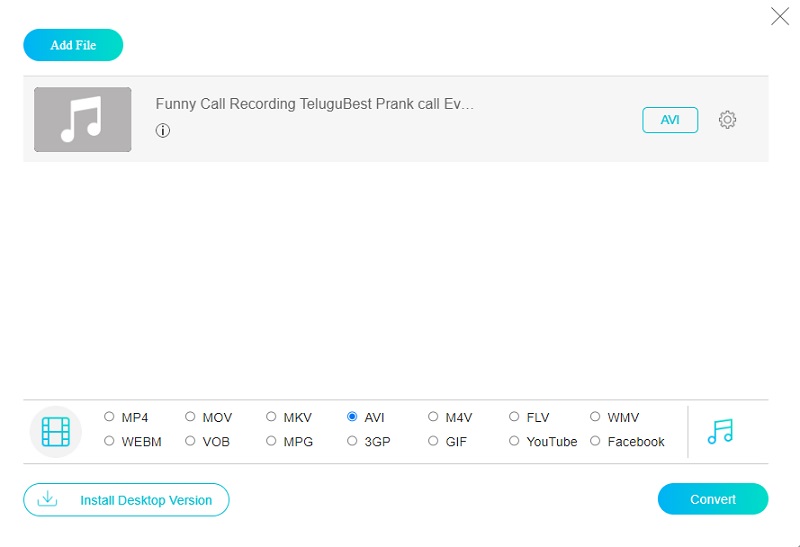Image resolution: width=800 pixels, height=547 pixels.
Task: Click the Add File button
Action: (73, 45)
